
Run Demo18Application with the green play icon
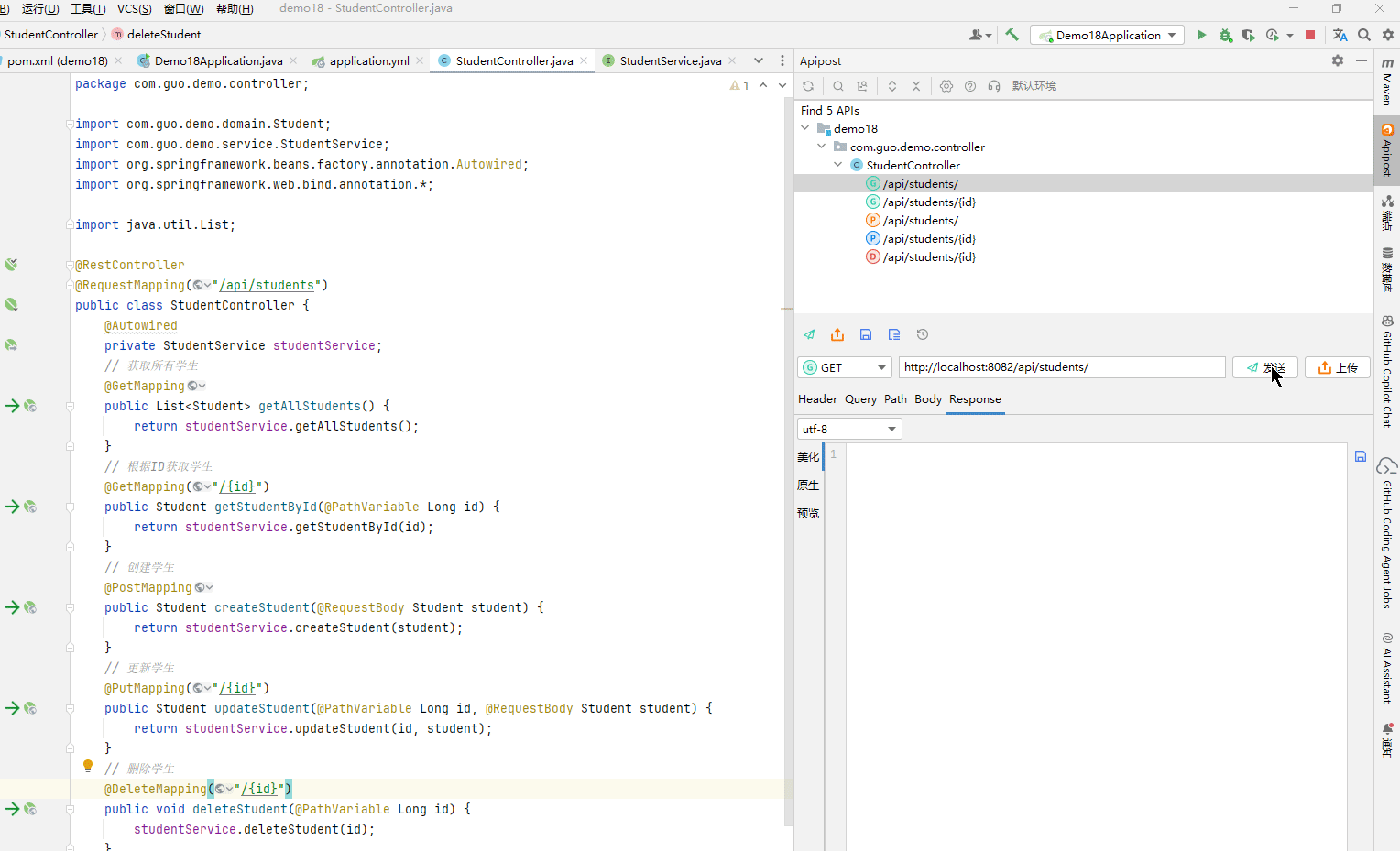pyautogui.click(x=1201, y=35)
